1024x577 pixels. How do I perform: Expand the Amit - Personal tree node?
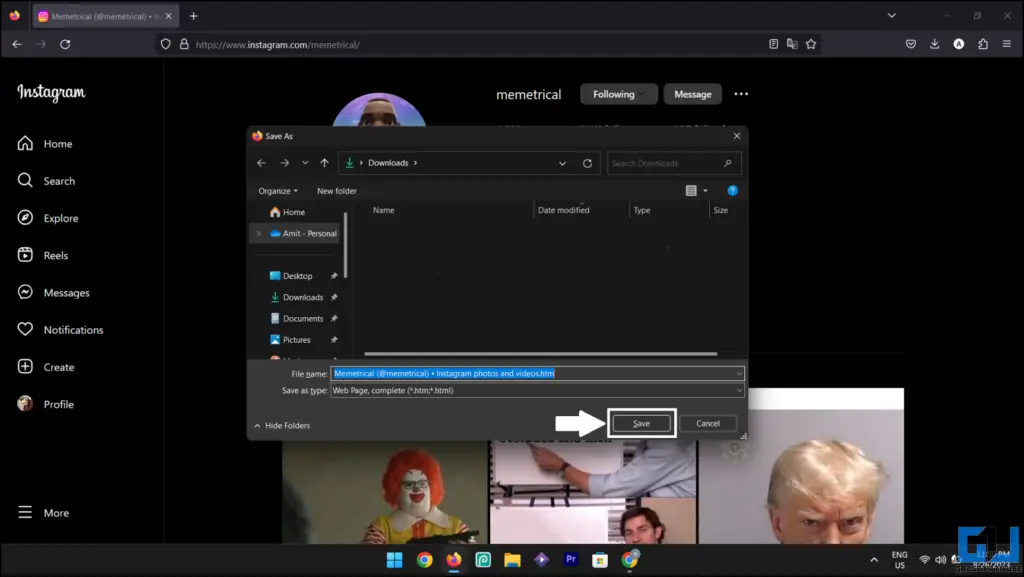coord(259,233)
